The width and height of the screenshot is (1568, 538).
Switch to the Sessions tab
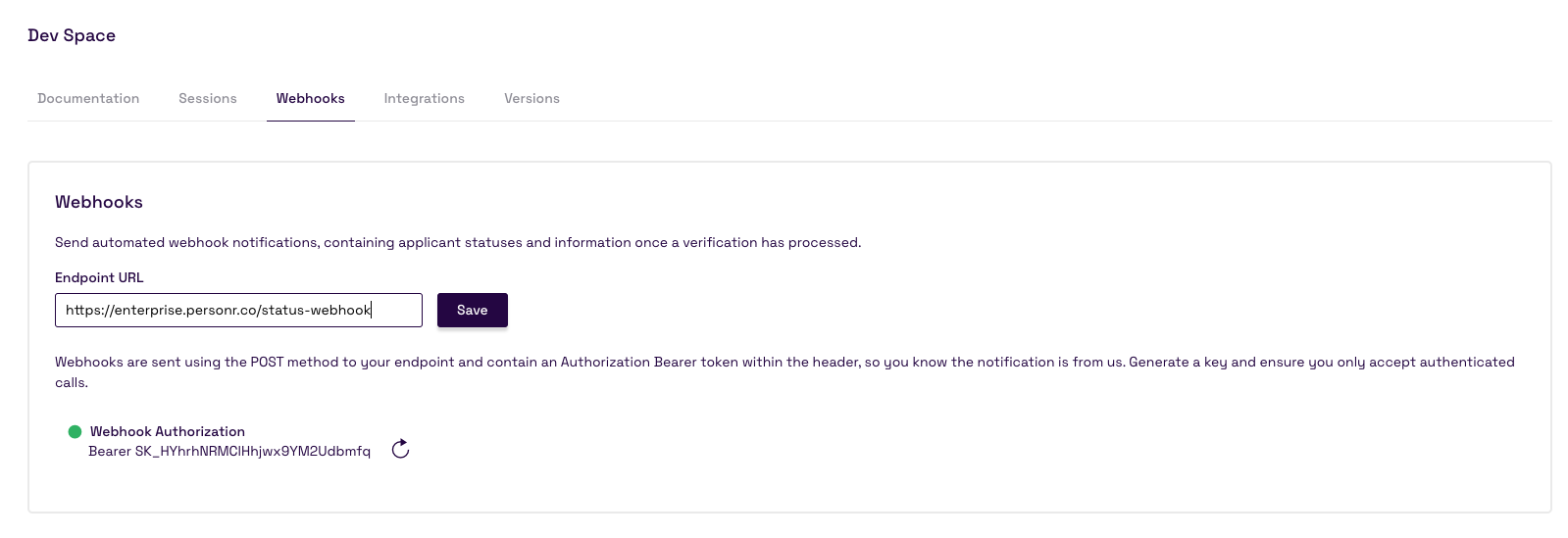(208, 98)
